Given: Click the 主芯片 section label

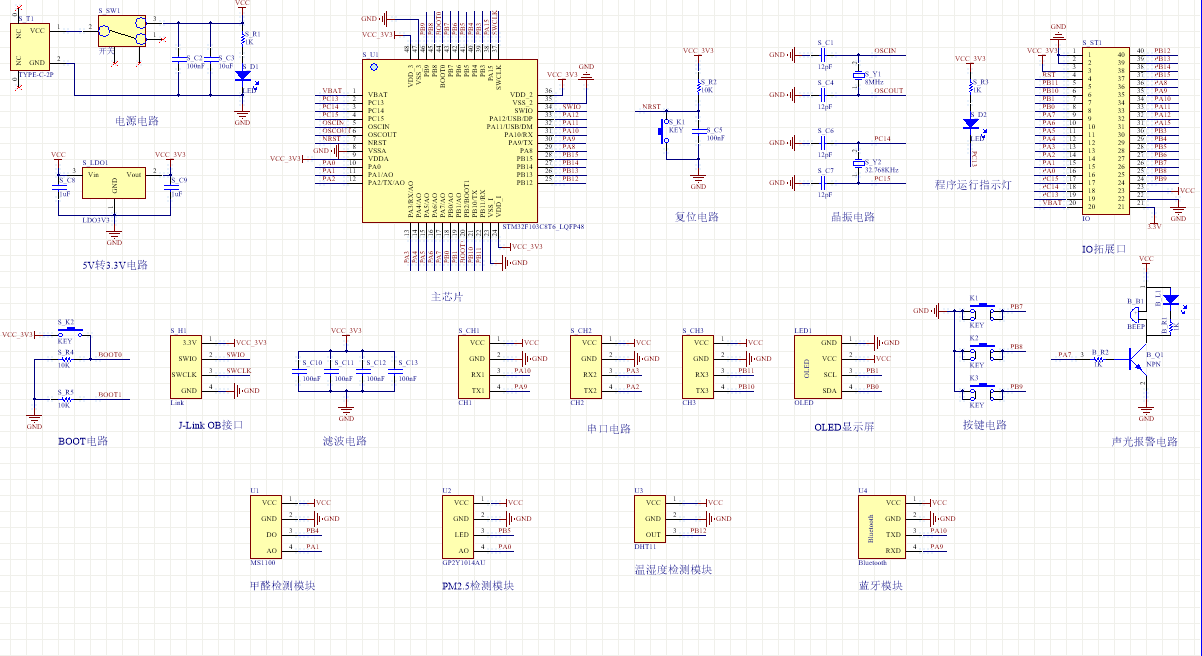Looking at the screenshot, I should [447, 297].
